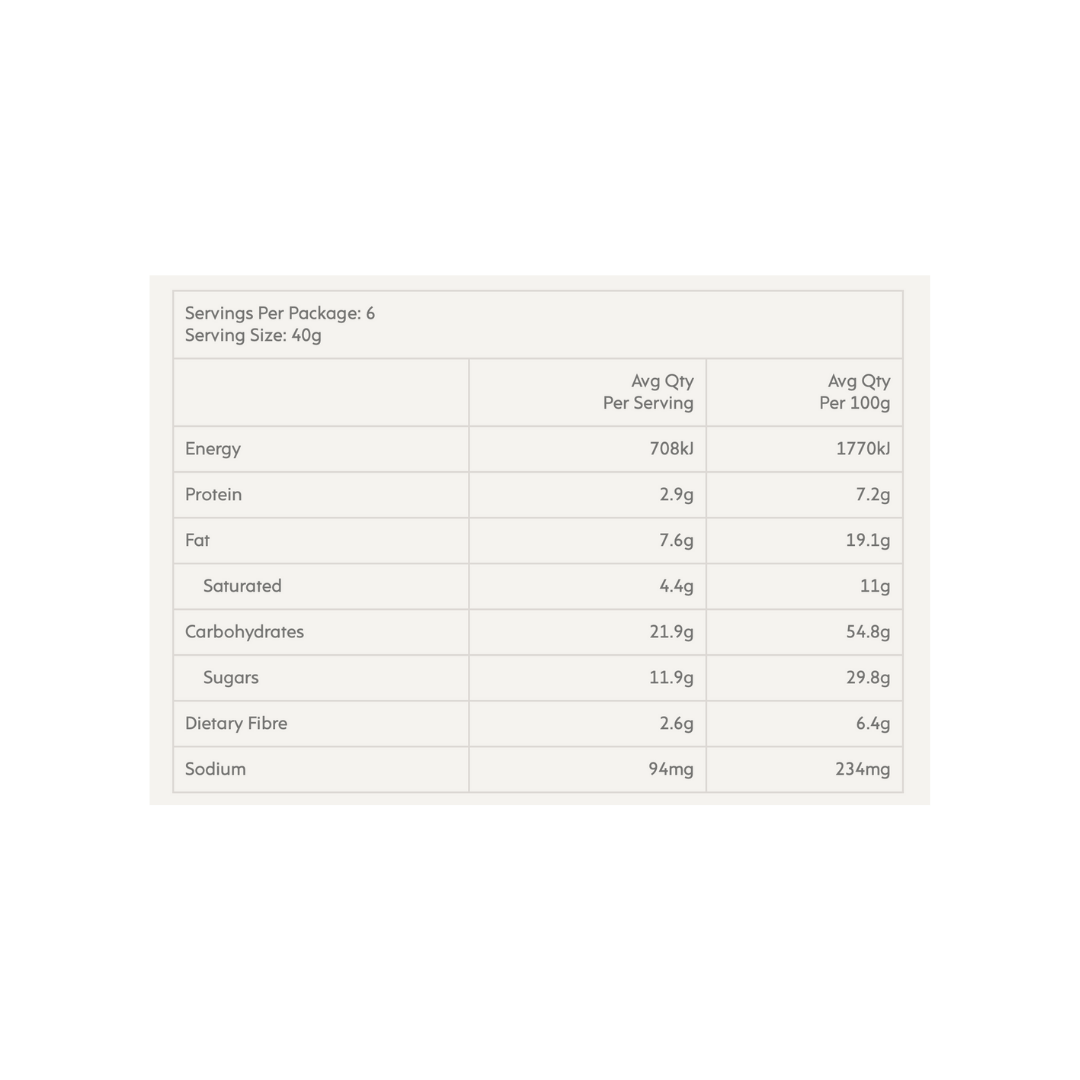Image resolution: width=1080 pixels, height=1080 pixels.
Task: Click the Servings Per Package: 6 text
Action: pyautogui.click(x=280, y=314)
